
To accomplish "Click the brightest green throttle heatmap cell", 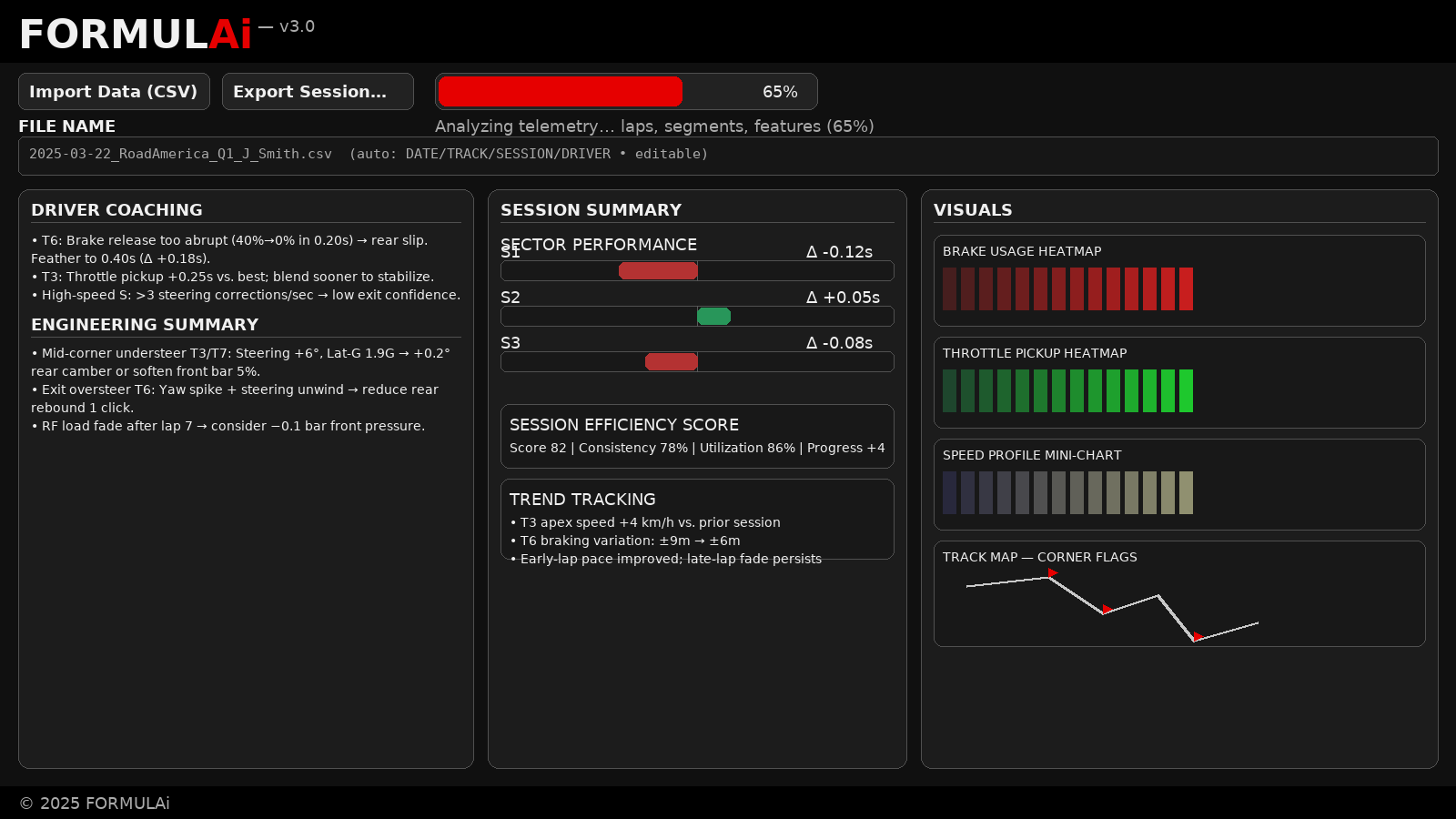I will pos(1186,390).
